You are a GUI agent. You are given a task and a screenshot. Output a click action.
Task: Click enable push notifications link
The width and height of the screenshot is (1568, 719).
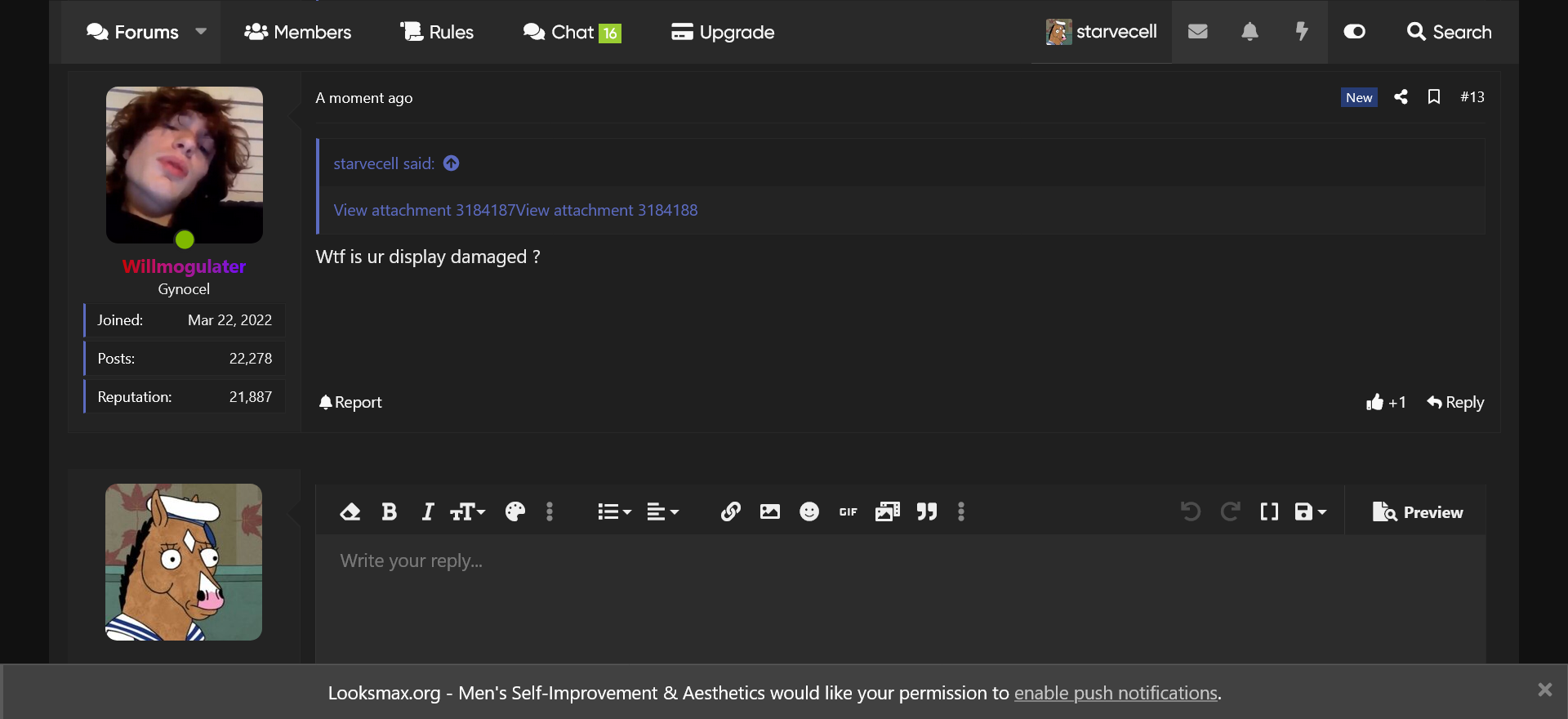pyautogui.click(x=1116, y=693)
